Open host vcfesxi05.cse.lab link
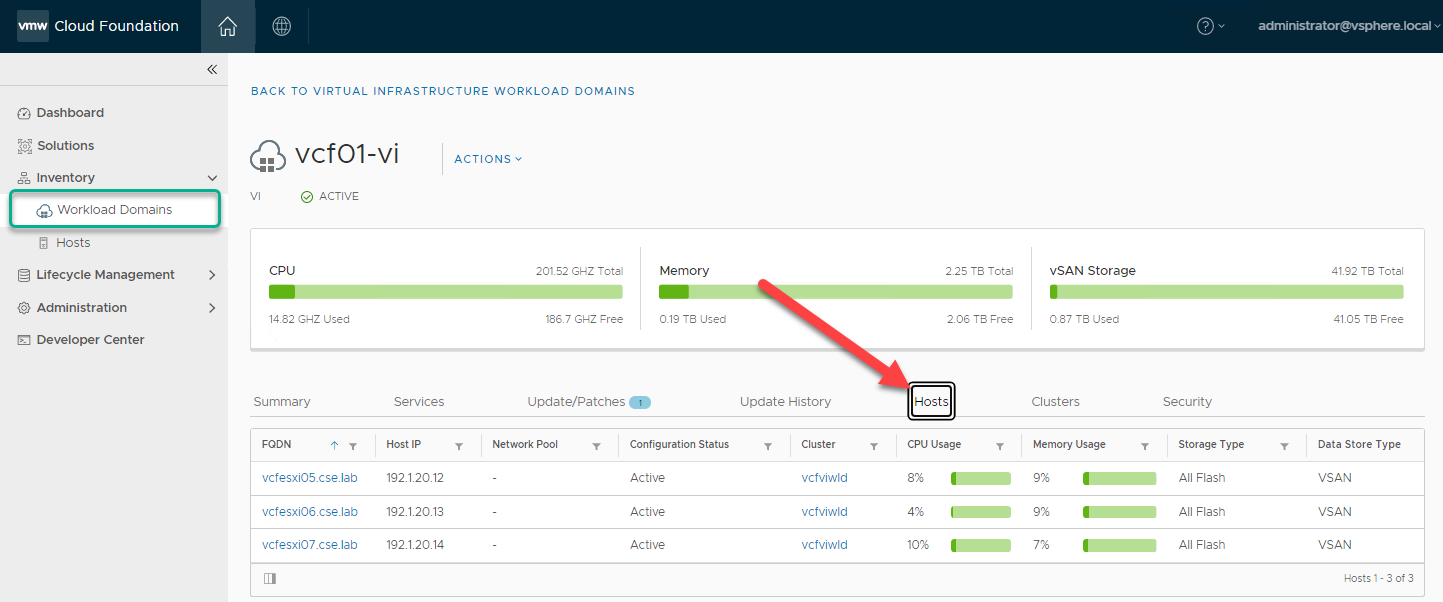1443x602 pixels. pyautogui.click(x=309, y=478)
